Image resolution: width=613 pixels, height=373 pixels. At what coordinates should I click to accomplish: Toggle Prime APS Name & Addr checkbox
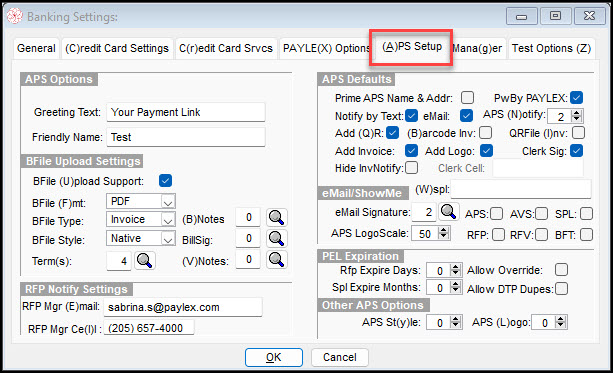(x=467, y=97)
